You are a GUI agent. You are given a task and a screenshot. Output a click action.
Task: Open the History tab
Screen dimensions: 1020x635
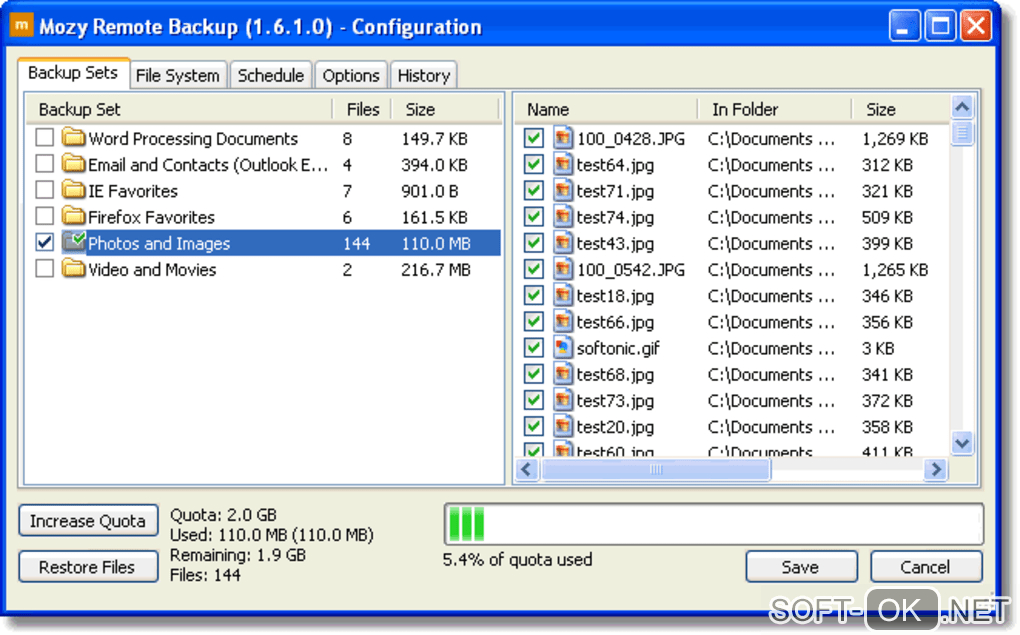(423, 75)
